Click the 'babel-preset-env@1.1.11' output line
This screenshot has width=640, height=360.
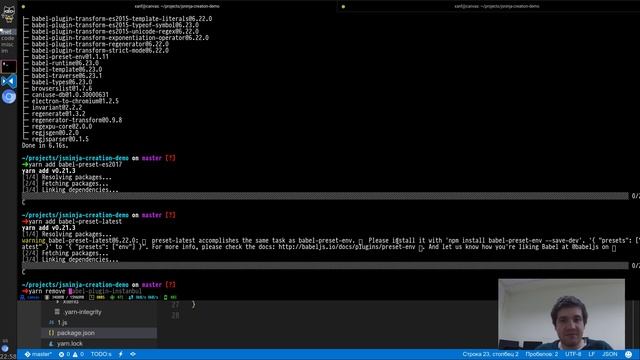pyautogui.click(x=70, y=57)
